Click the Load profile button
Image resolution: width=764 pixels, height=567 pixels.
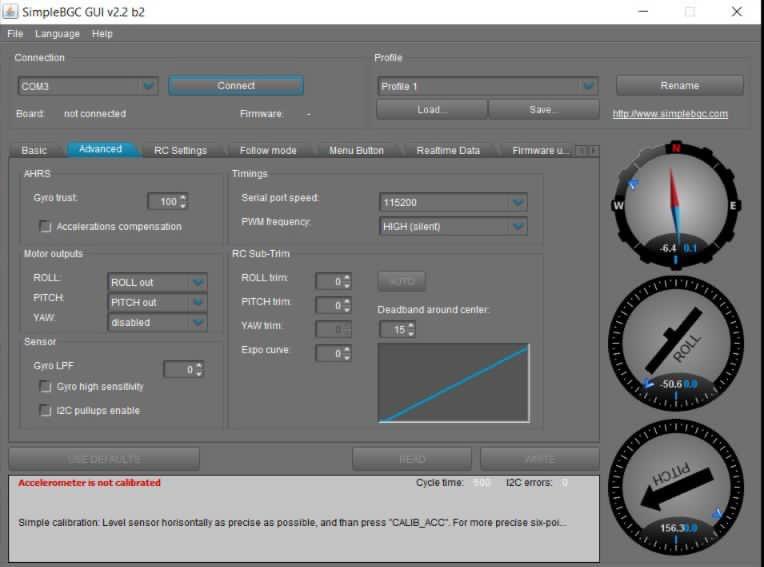[x=432, y=110]
